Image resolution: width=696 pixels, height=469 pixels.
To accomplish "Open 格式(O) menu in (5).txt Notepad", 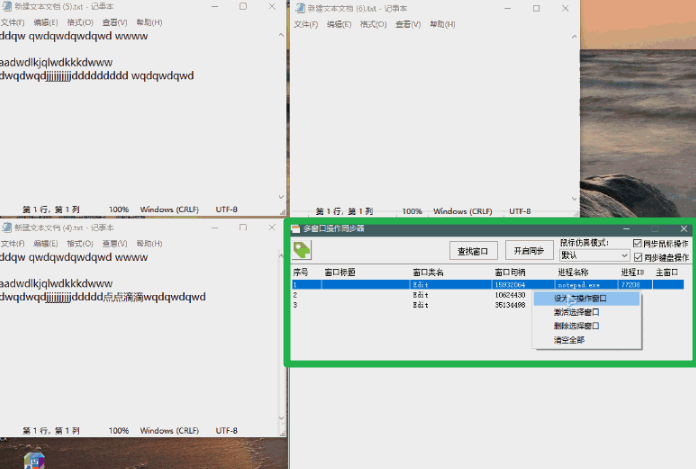I will [80, 22].
